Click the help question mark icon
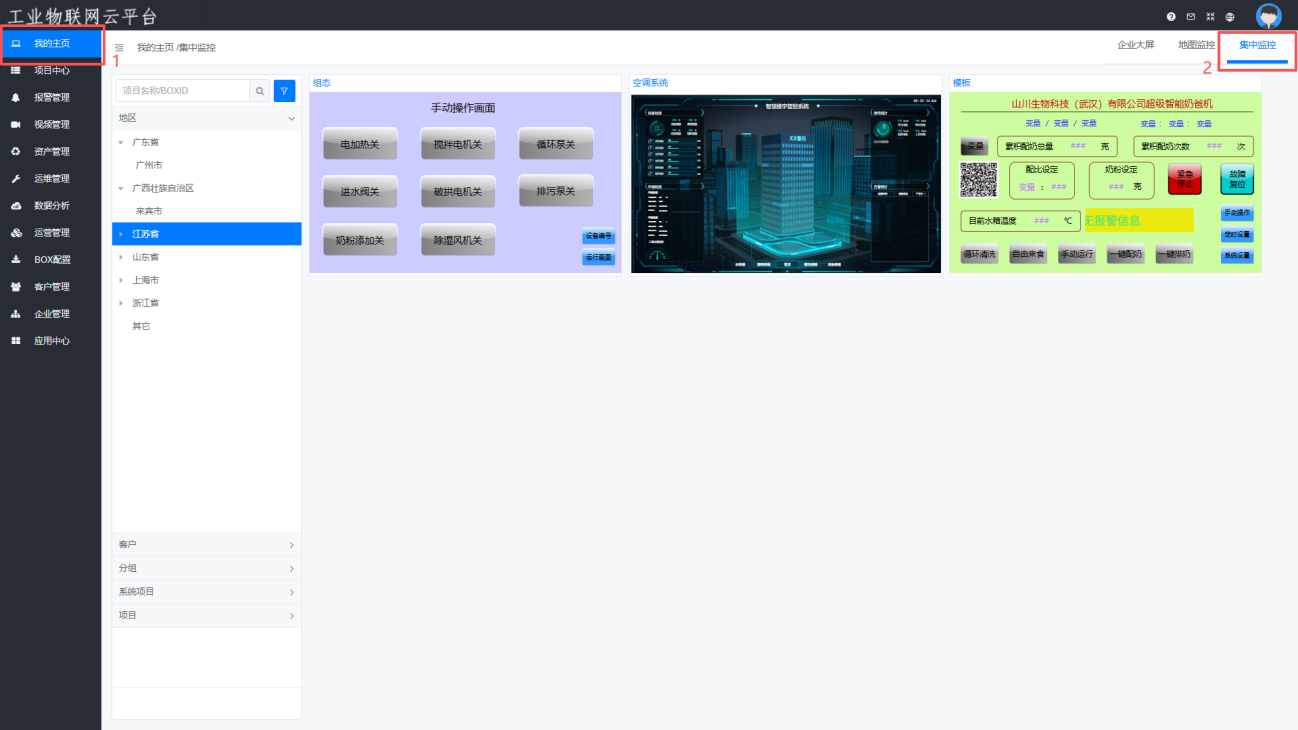This screenshot has width=1298, height=730. pos(1171,17)
